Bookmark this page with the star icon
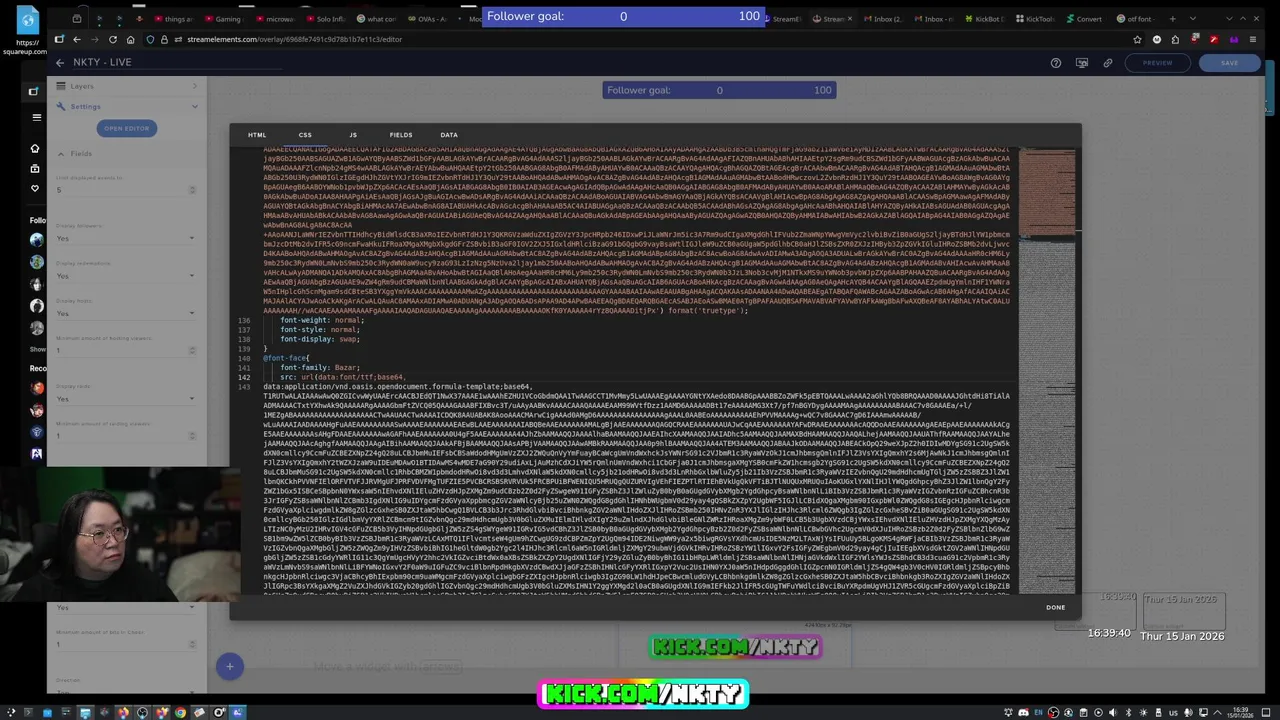The image size is (1280, 720). point(1137,39)
